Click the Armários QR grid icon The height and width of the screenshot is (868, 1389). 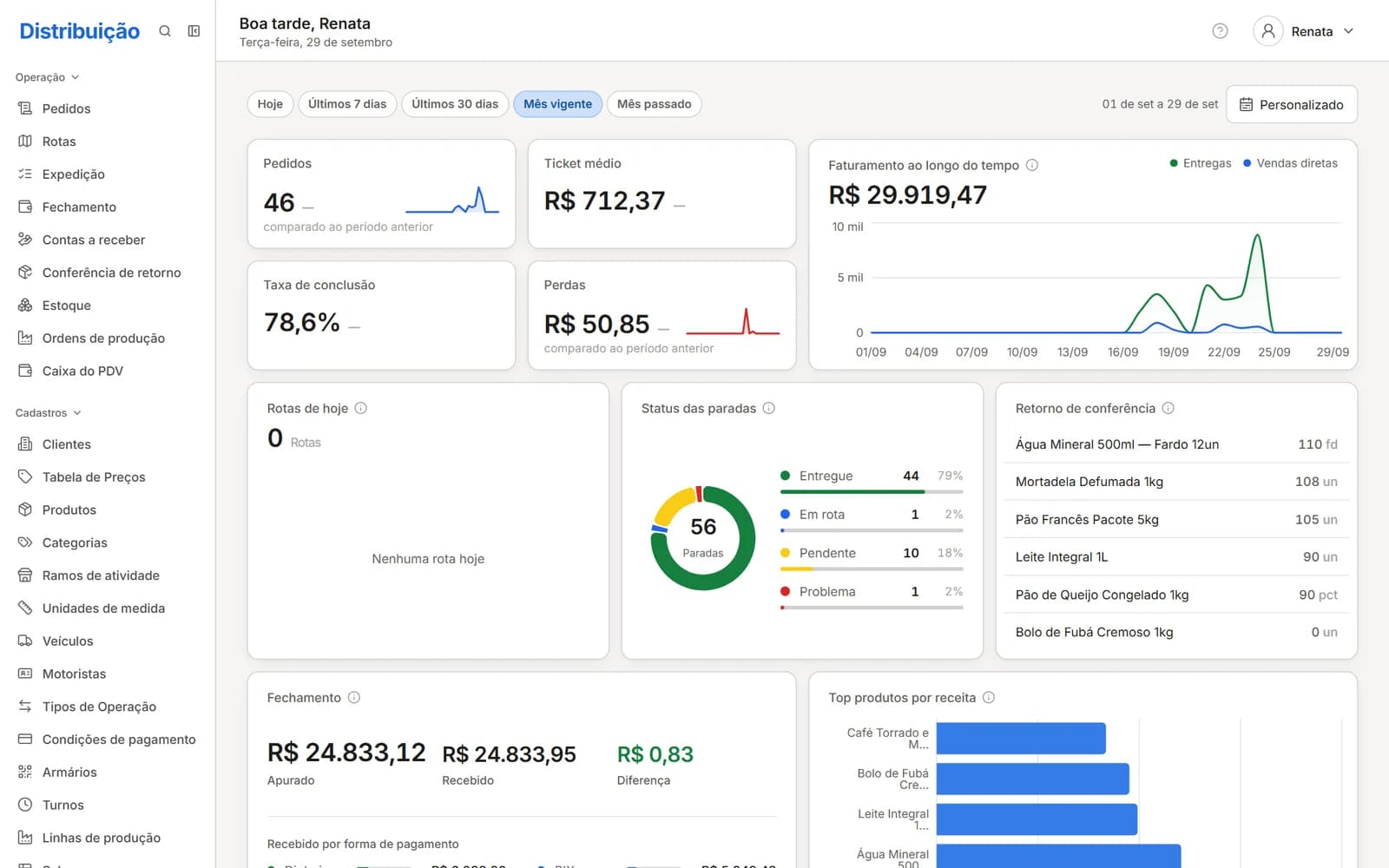25,773
